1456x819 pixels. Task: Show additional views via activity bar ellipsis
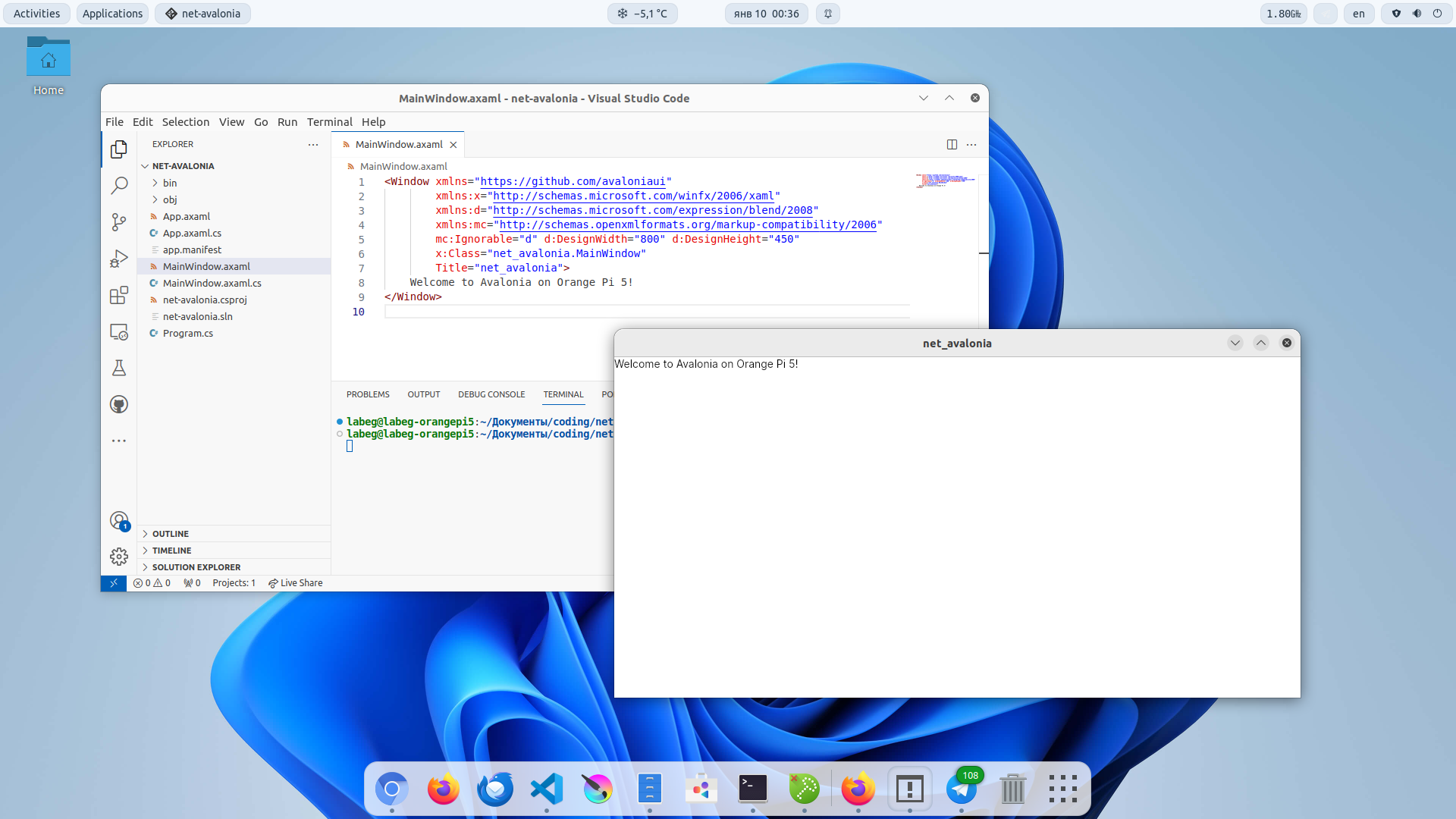point(119,441)
